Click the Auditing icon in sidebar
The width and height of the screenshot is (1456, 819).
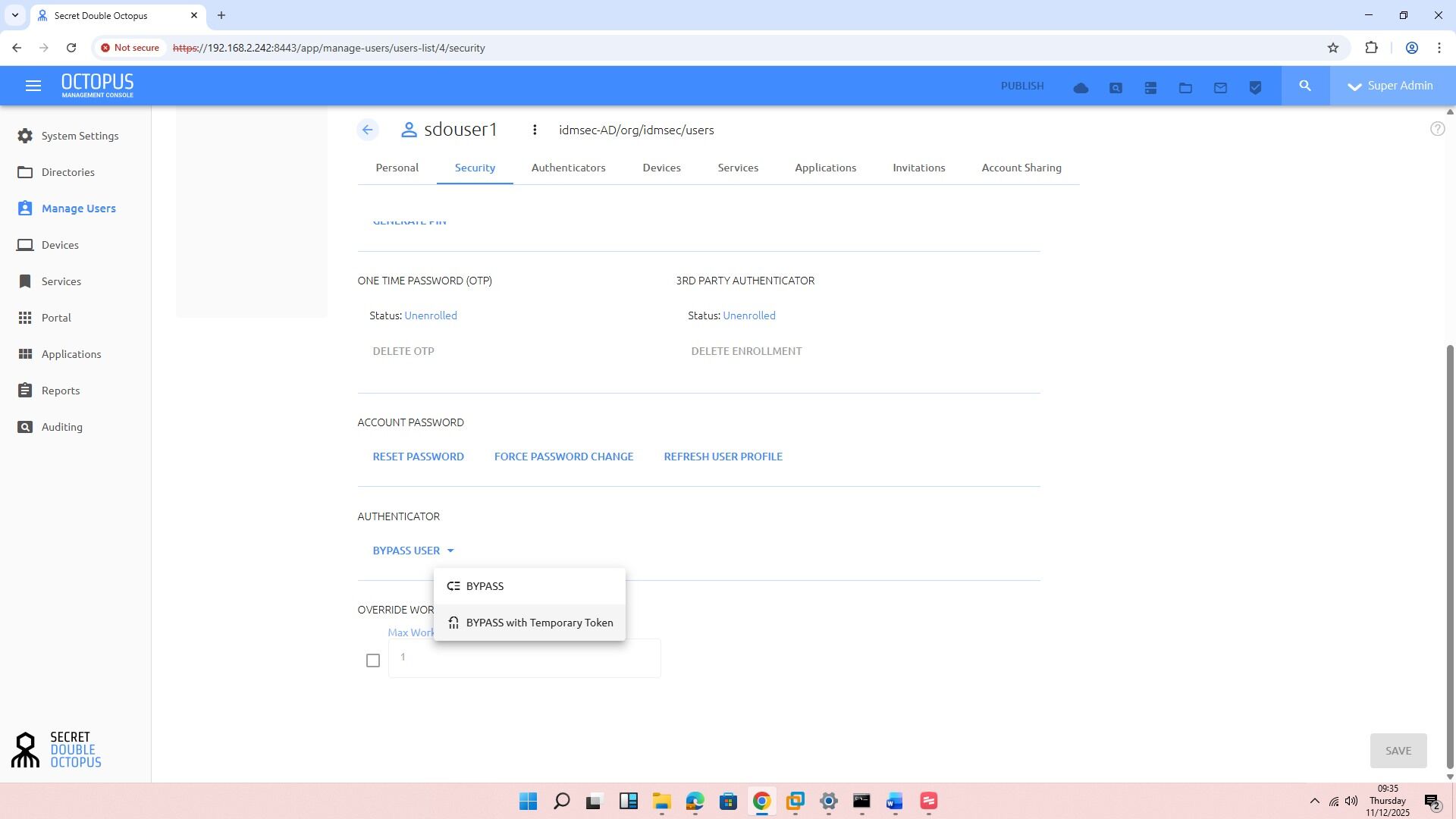pyautogui.click(x=25, y=427)
